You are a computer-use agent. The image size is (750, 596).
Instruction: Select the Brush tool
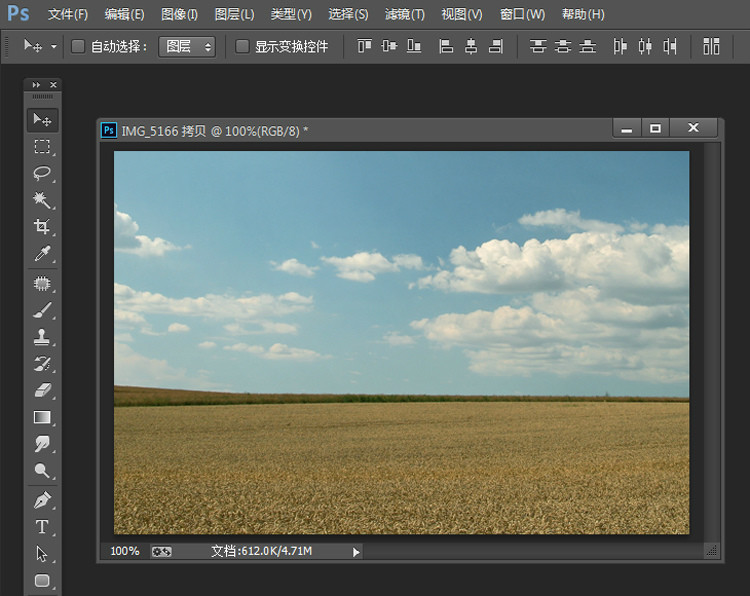coord(42,310)
